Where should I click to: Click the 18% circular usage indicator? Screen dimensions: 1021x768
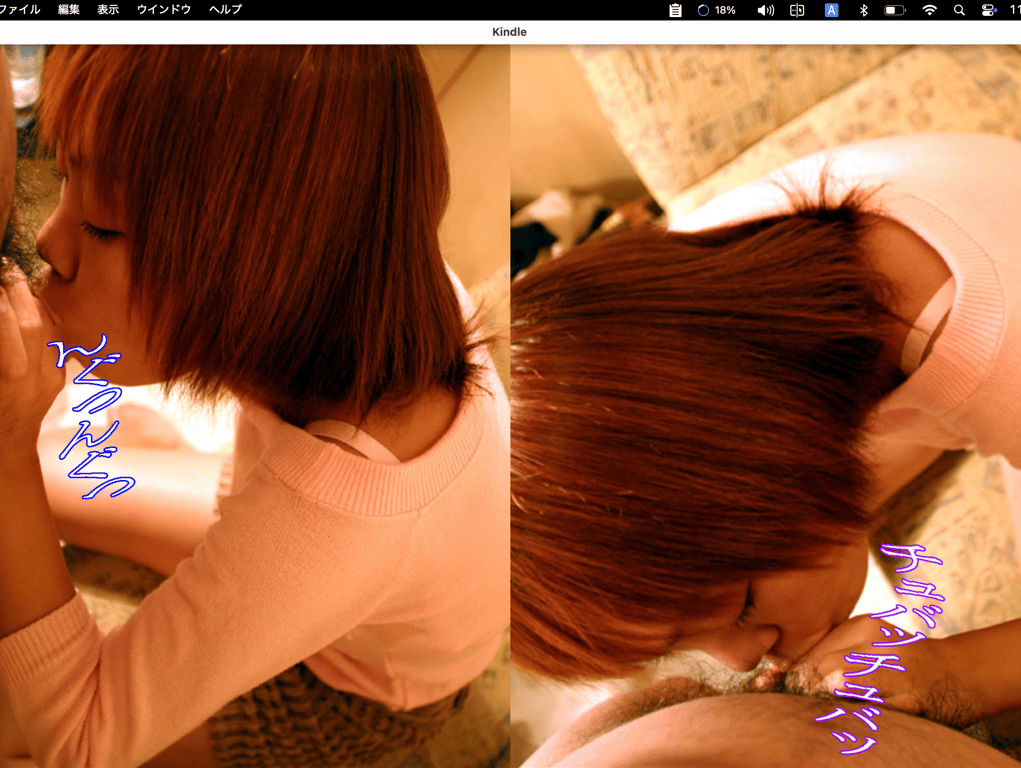[716, 10]
